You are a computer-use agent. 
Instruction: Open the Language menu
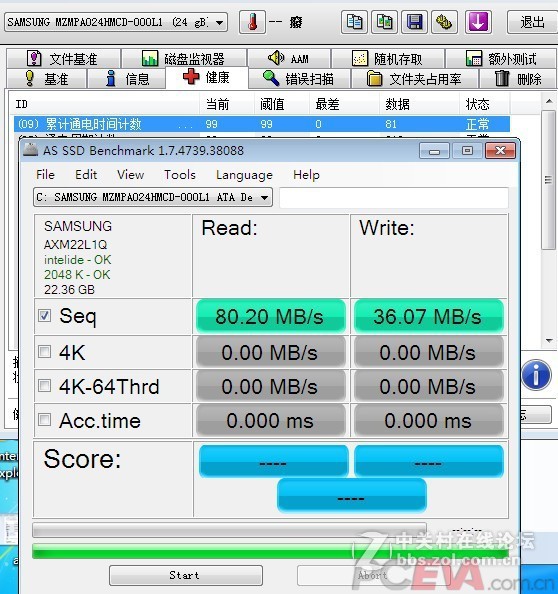click(244, 175)
